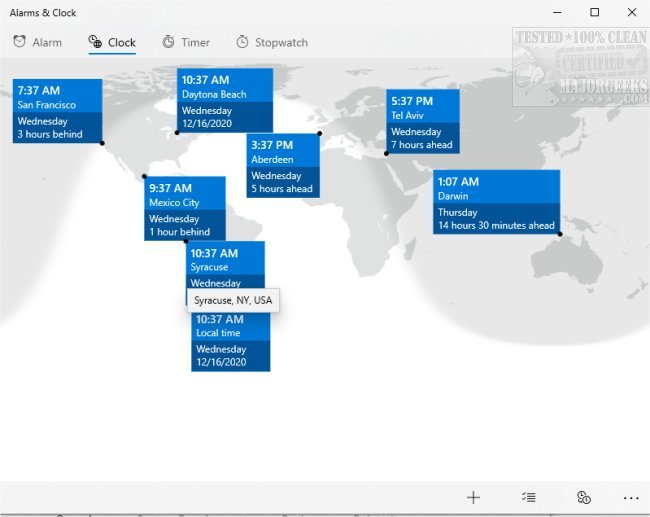Click '3 hours behind' text
Image resolution: width=650 pixels, height=517 pixels.
(x=50, y=134)
